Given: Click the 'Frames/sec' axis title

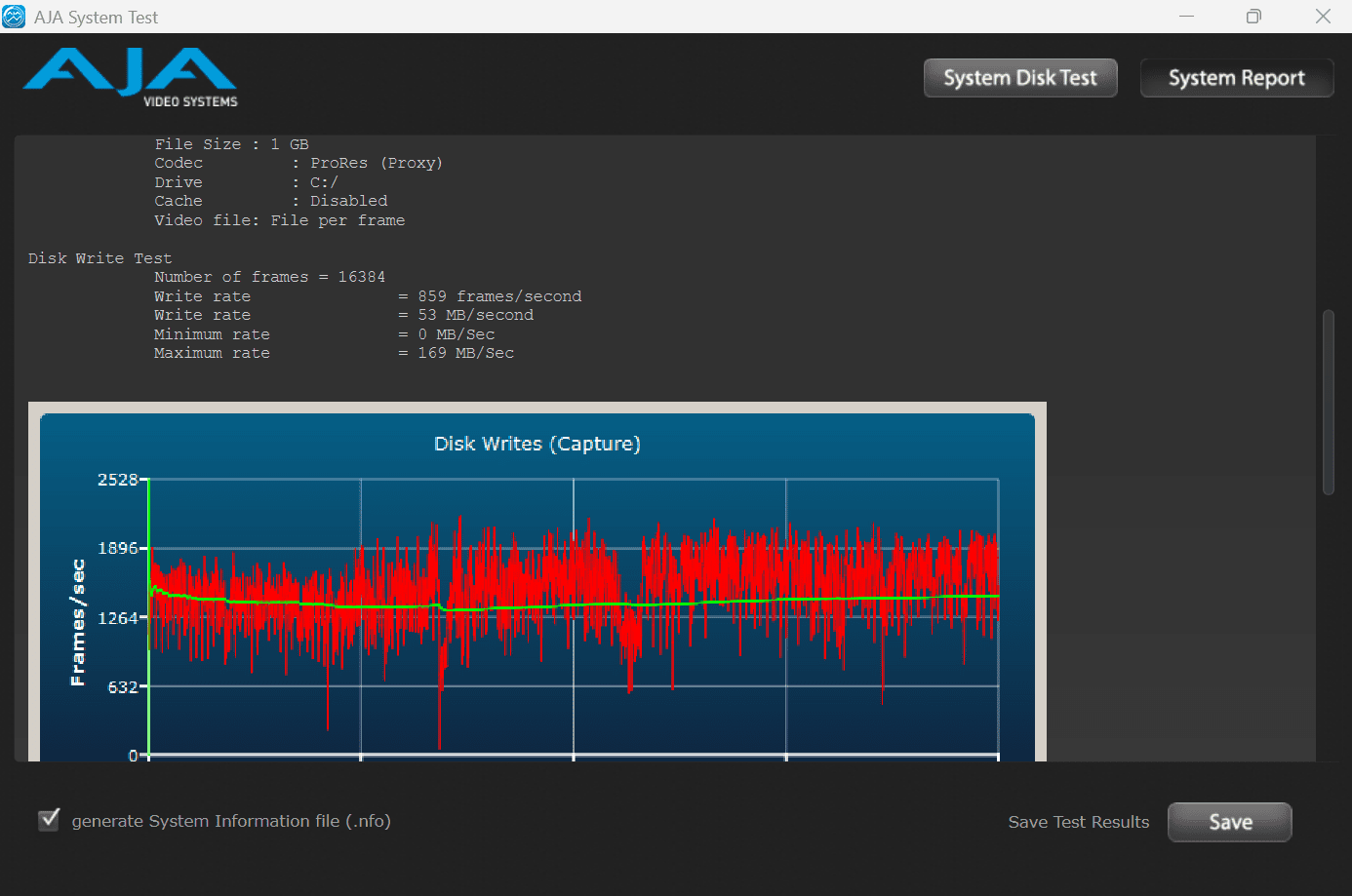Looking at the screenshot, I should tap(78, 623).
